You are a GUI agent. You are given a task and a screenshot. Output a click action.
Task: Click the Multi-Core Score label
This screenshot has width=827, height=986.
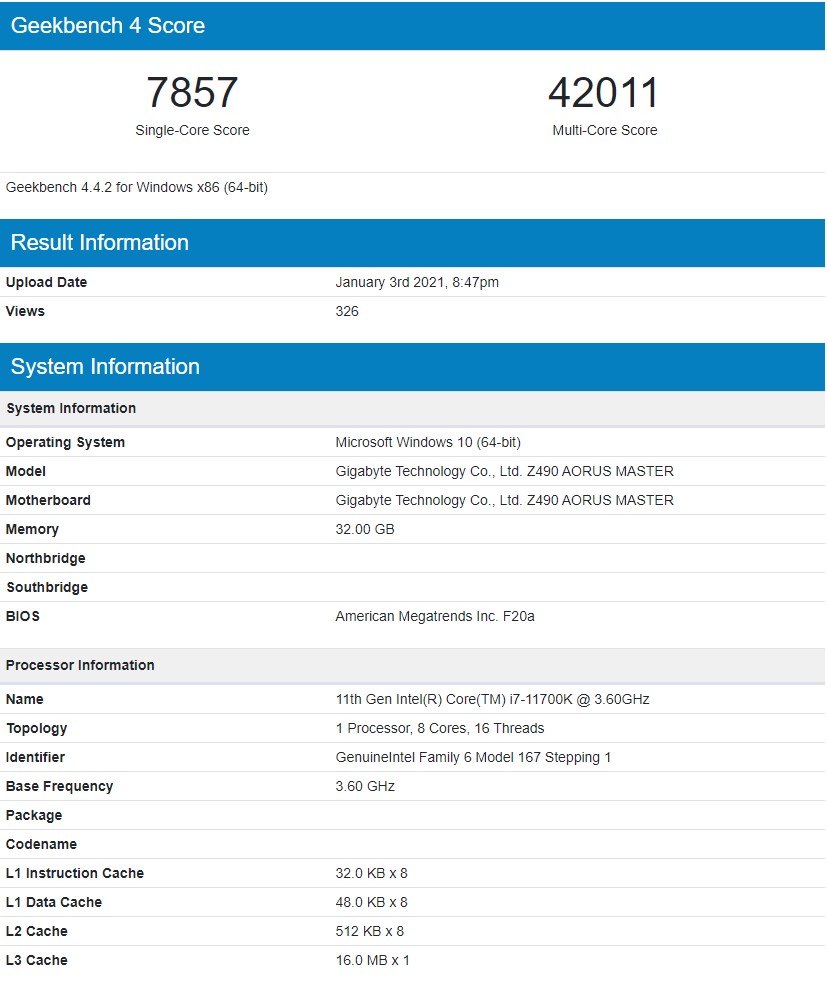(604, 130)
